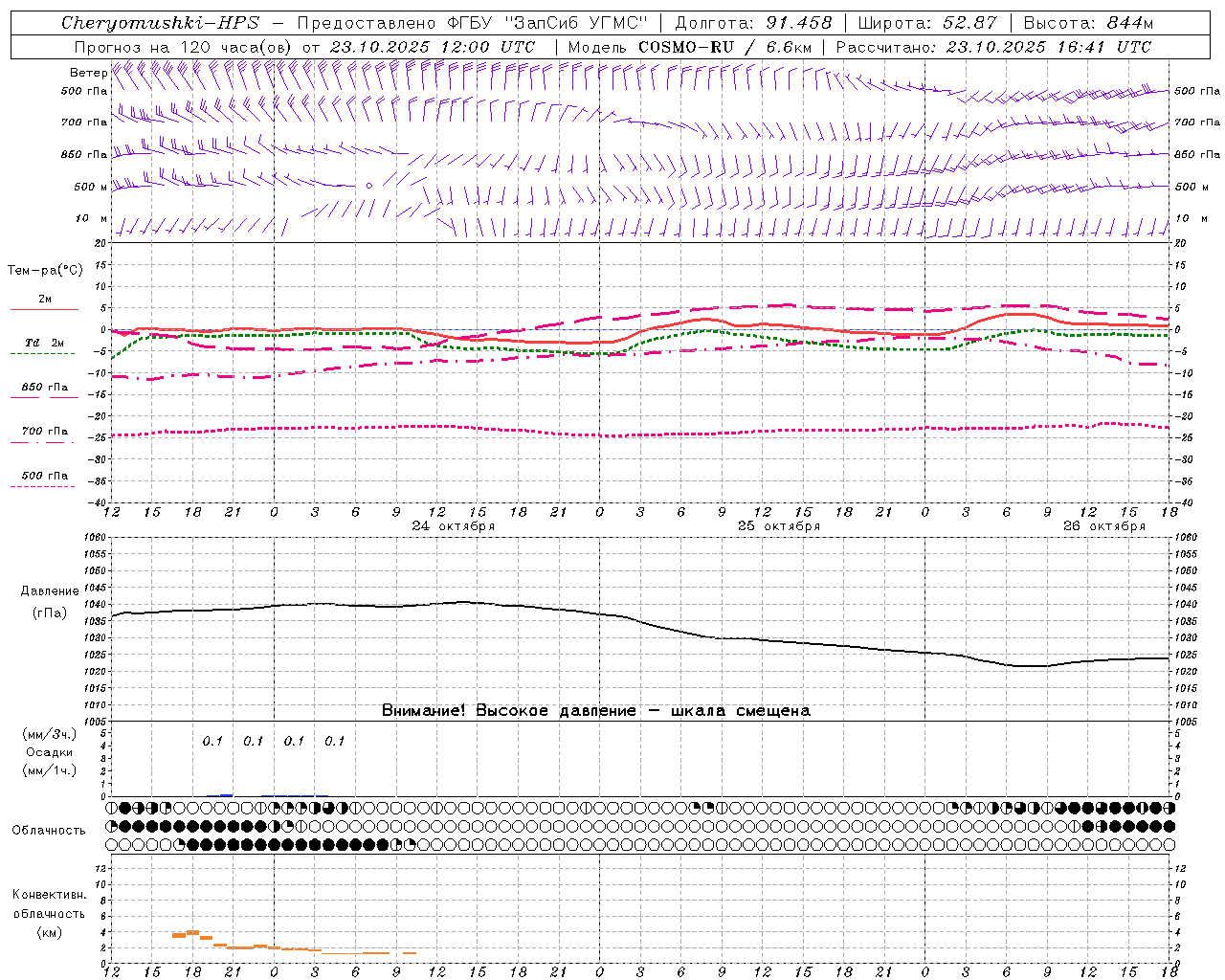Click the Облачность row label

[x=49, y=831]
